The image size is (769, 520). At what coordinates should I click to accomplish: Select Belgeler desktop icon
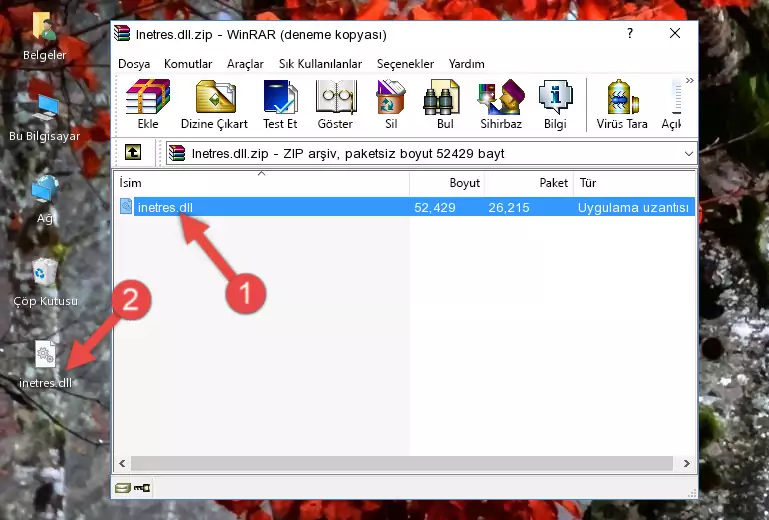pos(44,36)
